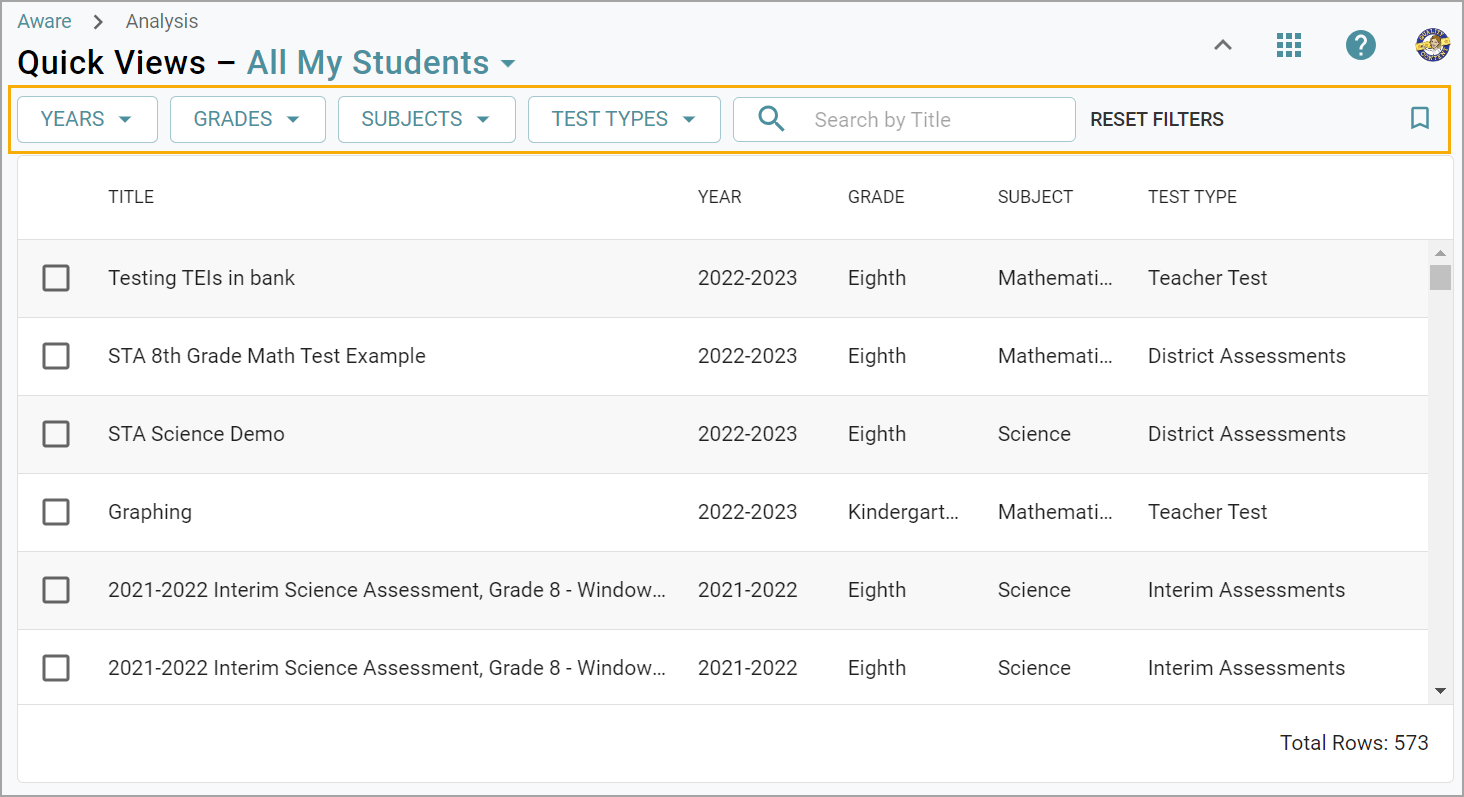Click the YEAR column header

[719, 197]
